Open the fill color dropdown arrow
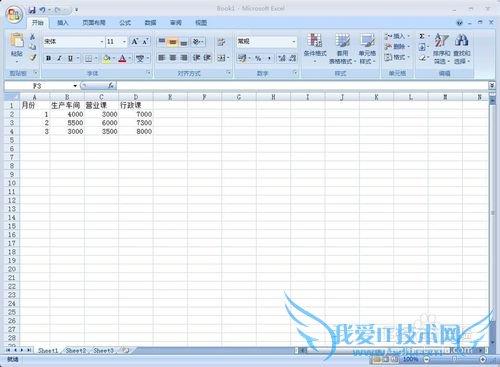 click(114, 59)
